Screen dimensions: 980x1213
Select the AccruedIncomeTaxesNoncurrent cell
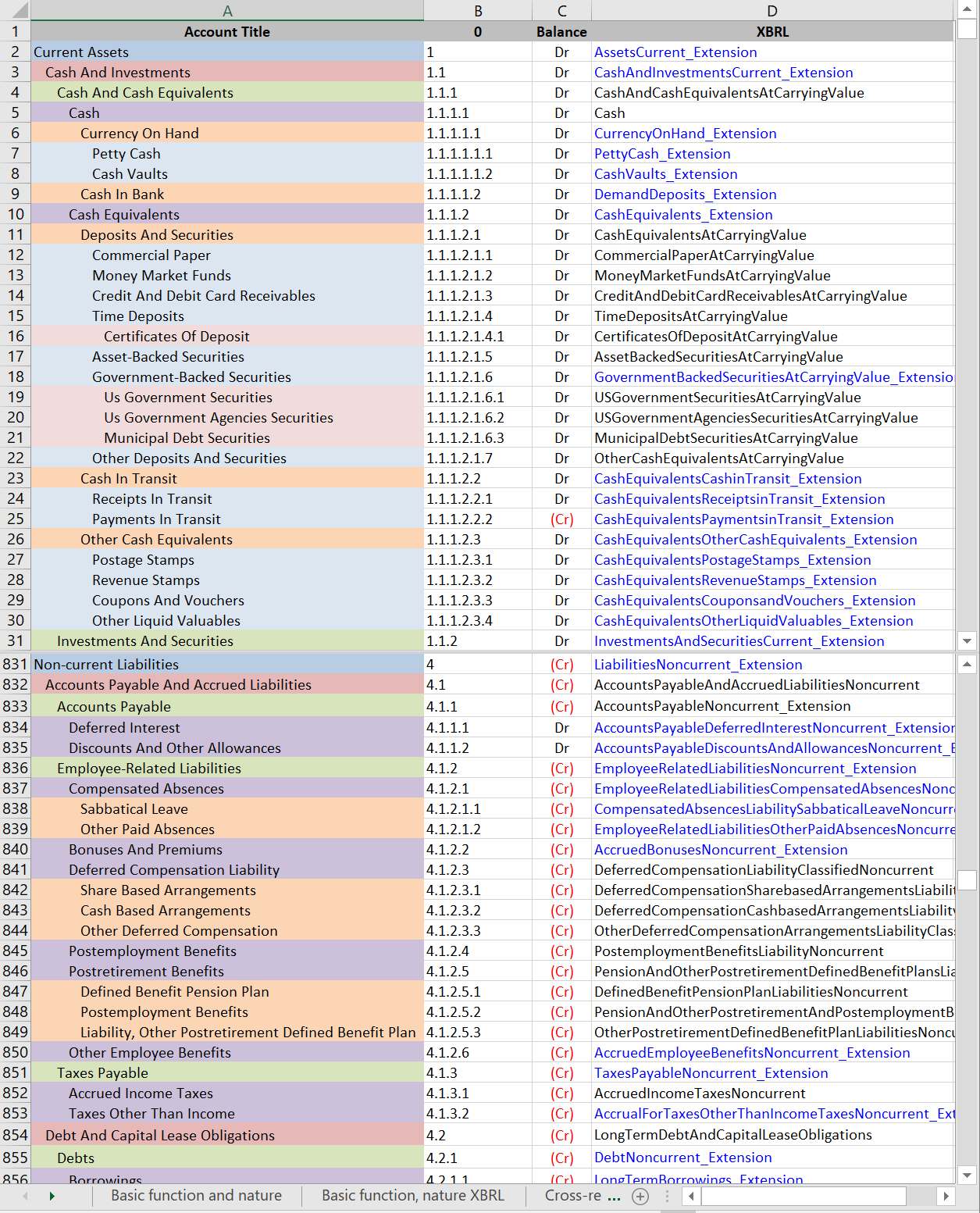(772, 1093)
